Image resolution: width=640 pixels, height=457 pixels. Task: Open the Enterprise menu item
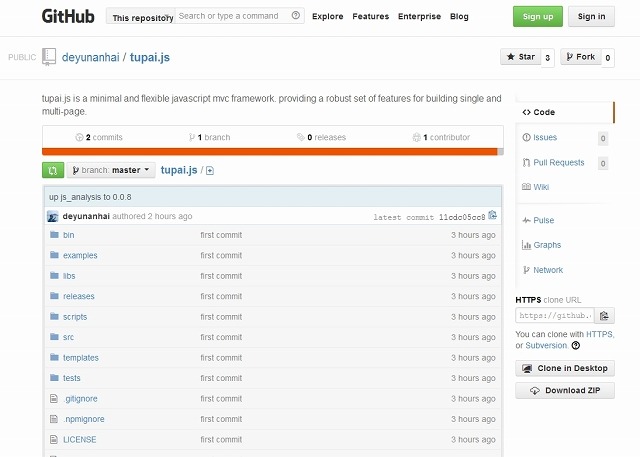point(420,16)
